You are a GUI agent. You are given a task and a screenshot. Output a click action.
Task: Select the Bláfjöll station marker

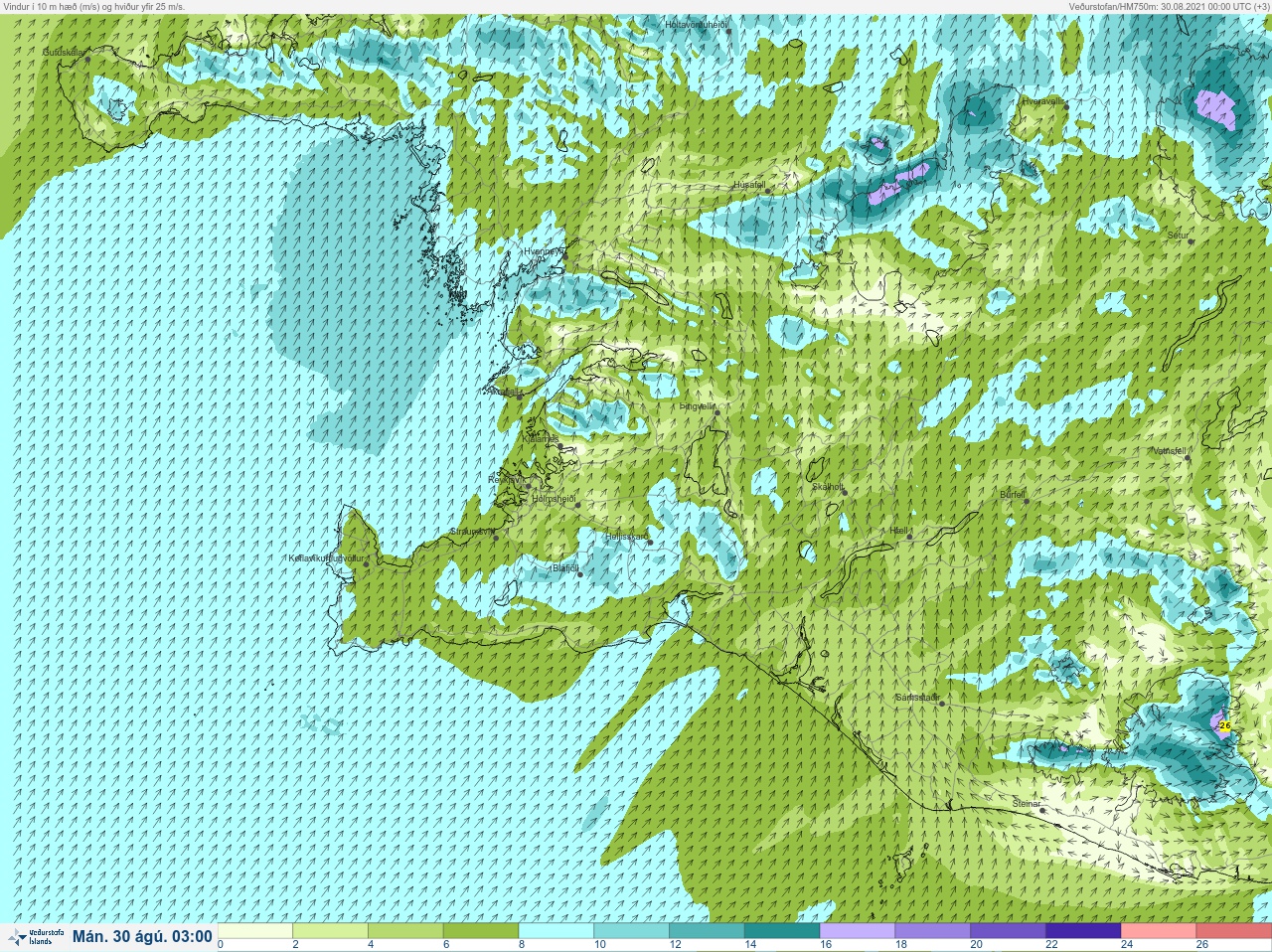tap(580, 574)
